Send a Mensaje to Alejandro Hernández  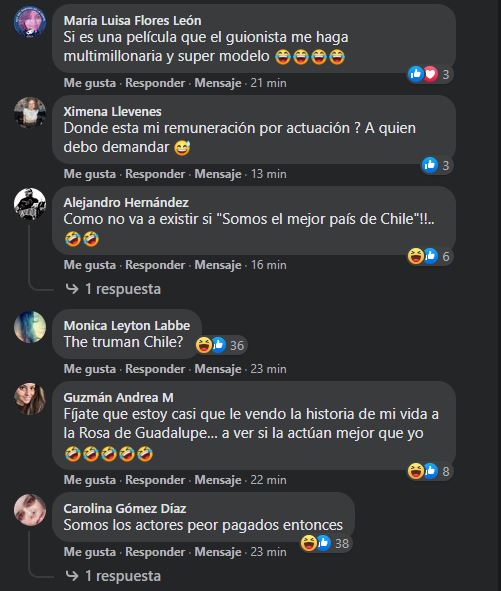pos(218,265)
